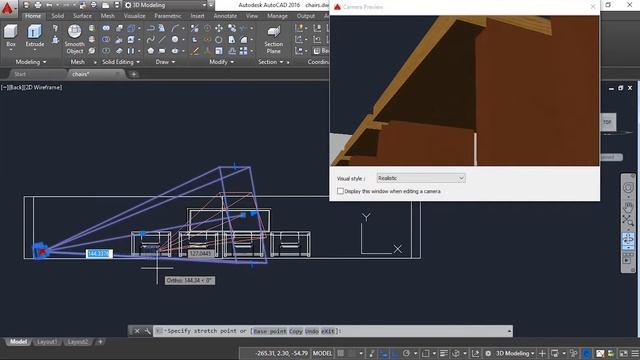Click the solid Union icon in Solid Editing
Screen dimensions: 640x360
106,28
